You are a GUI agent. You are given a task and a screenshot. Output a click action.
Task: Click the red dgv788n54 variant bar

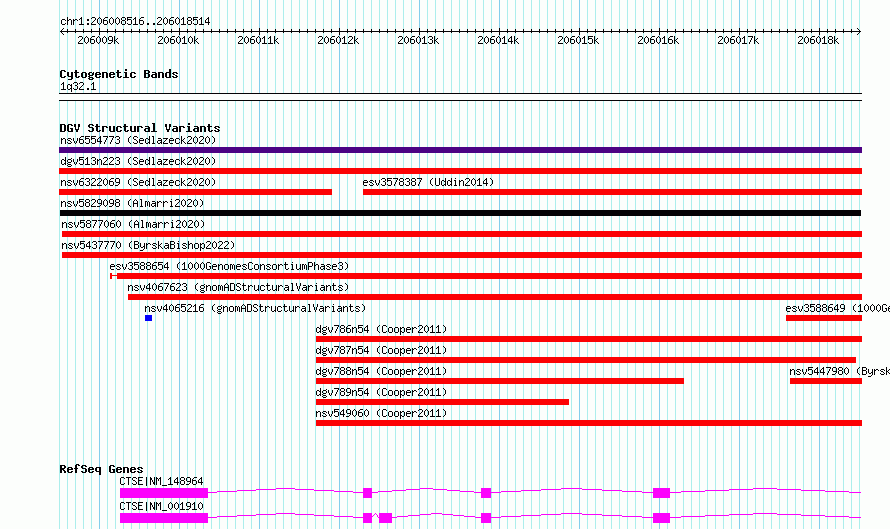[499, 381]
